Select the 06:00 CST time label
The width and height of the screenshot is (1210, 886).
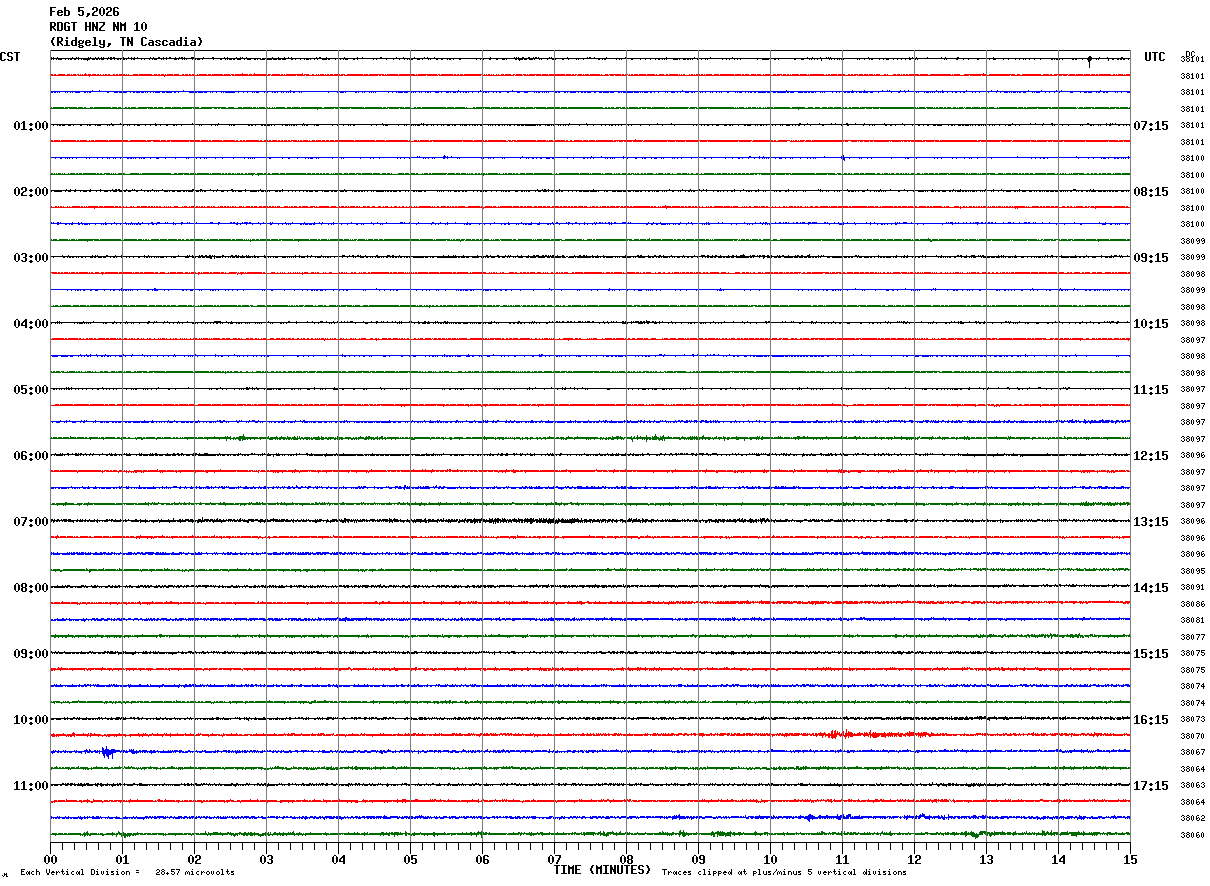31,456
